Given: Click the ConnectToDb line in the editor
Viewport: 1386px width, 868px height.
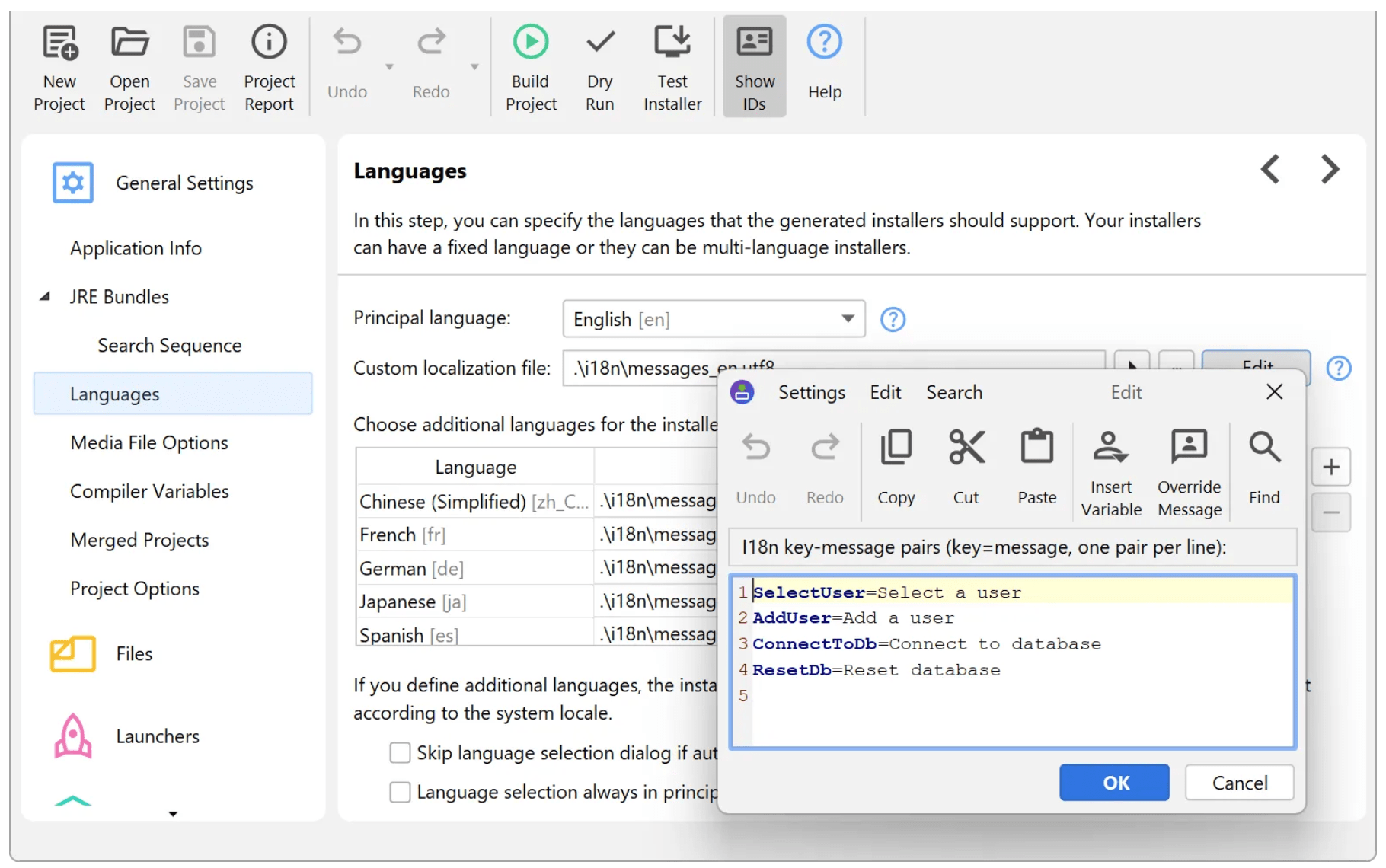Looking at the screenshot, I should click(x=1022, y=644).
